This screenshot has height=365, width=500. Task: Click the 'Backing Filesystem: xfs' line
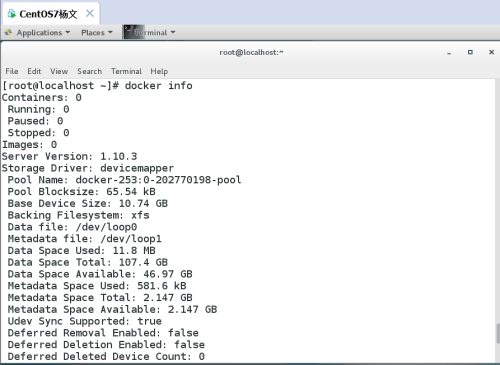click(79, 215)
